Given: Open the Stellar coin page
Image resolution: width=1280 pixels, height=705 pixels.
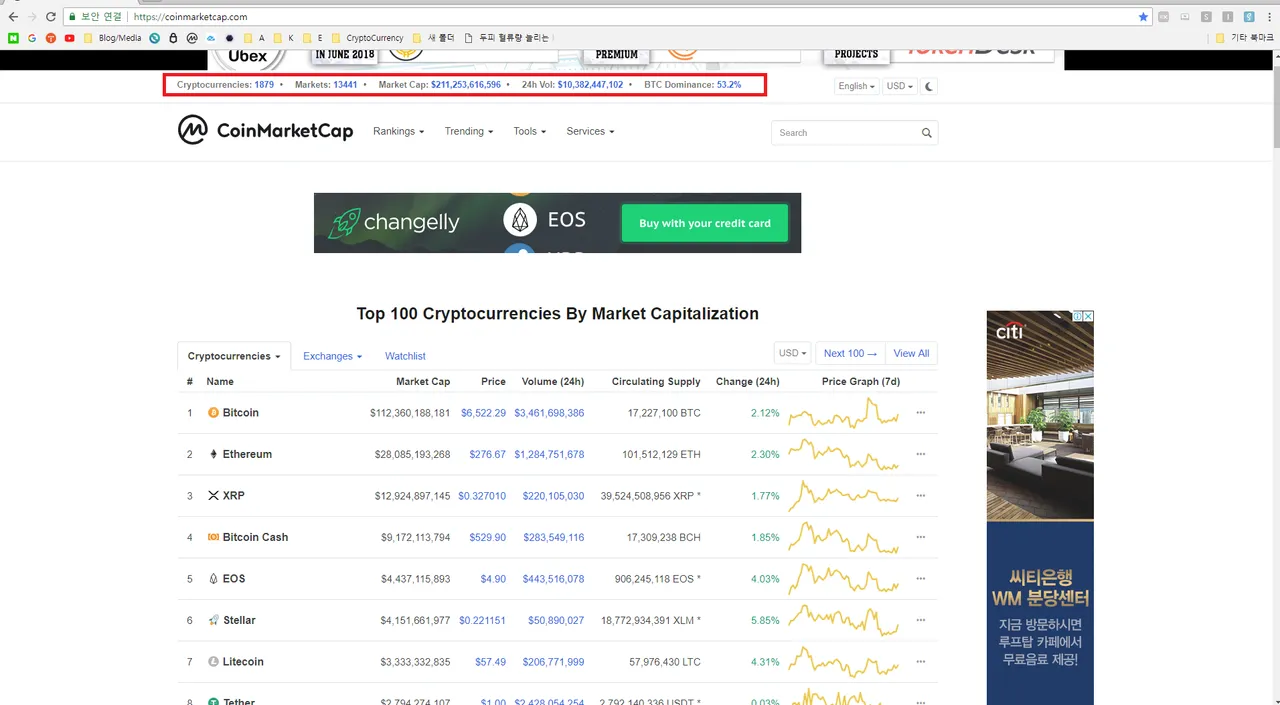Looking at the screenshot, I should tap(239, 620).
